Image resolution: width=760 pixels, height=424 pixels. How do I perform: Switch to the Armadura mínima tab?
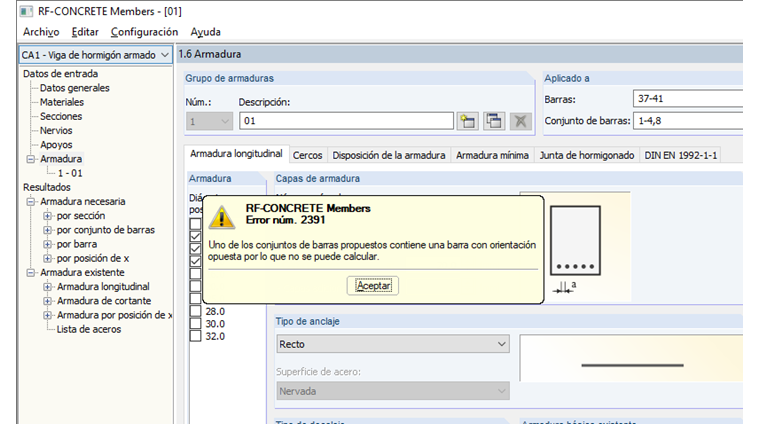point(492,155)
